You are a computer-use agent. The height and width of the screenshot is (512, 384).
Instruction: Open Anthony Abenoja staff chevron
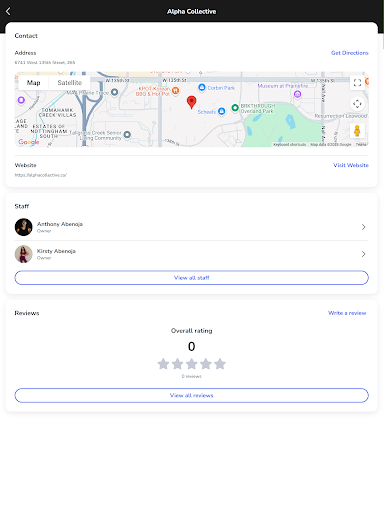coord(363,227)
